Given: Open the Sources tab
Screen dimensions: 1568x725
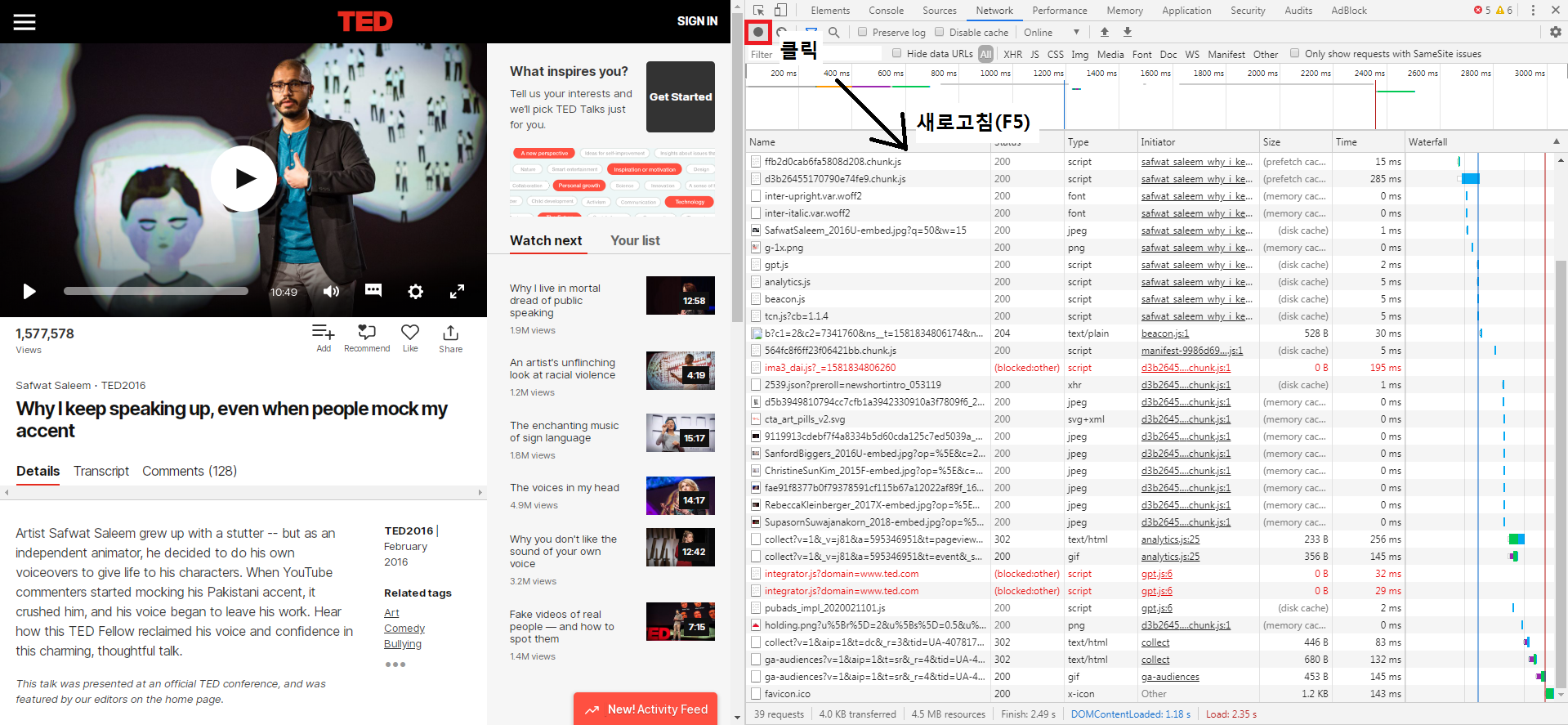Looking at the screenshot, I should 940,11.
